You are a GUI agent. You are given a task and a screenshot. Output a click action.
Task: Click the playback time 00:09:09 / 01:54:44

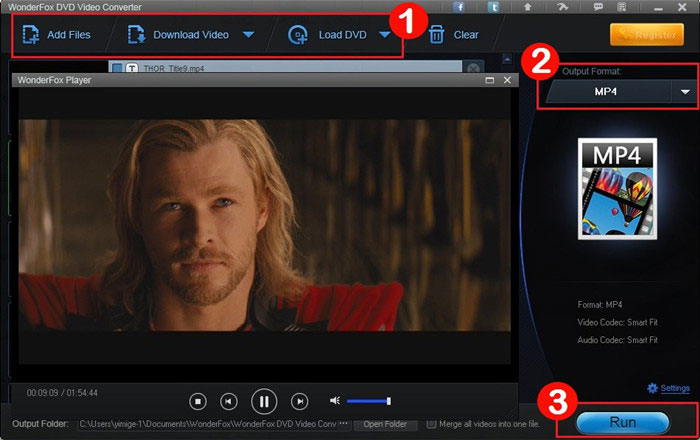pos(62,393)
